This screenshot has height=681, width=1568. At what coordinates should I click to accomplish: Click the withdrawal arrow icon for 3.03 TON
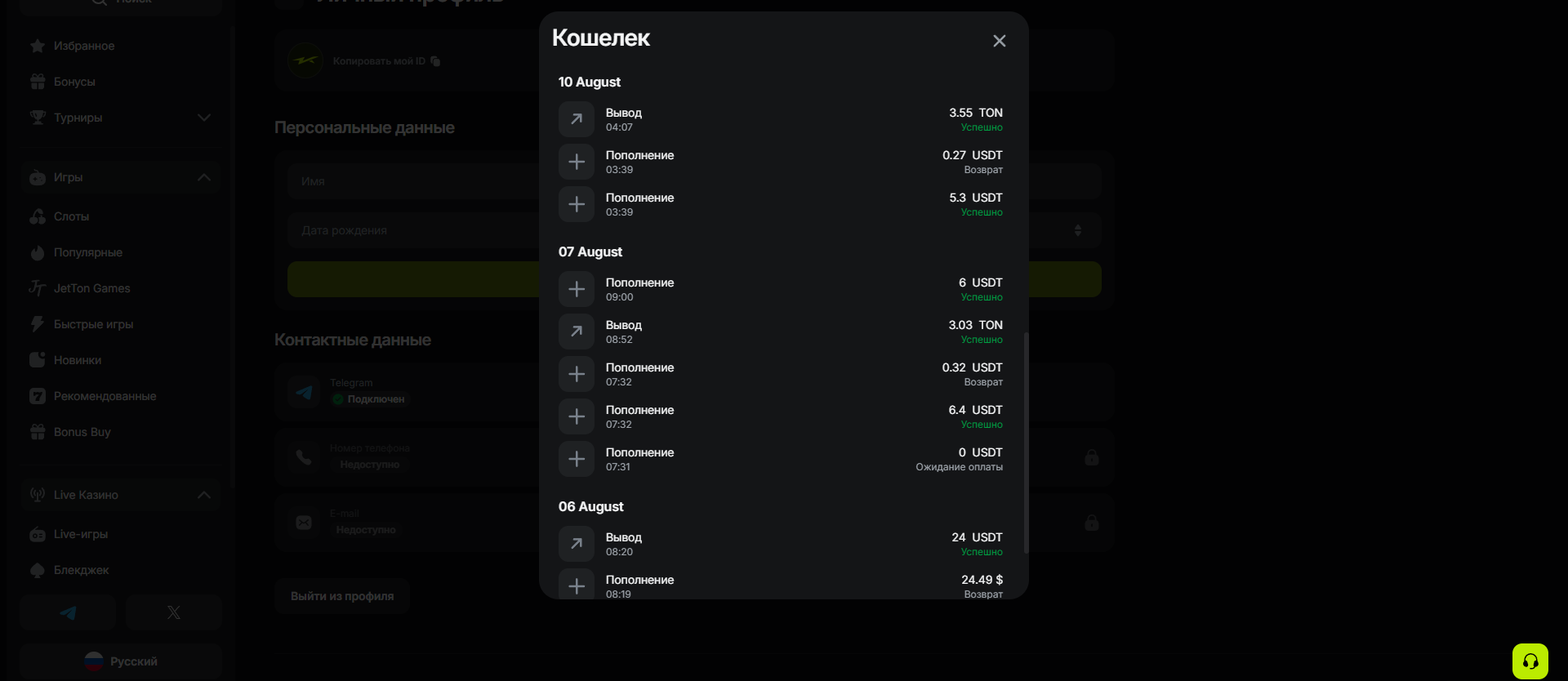577,332
